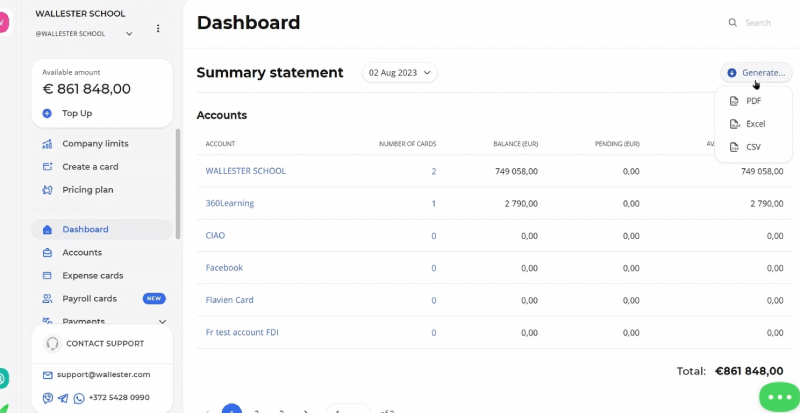Choose CSV from the Generate menu
This screenshot has height=413, width=800.
pos(753,147)
